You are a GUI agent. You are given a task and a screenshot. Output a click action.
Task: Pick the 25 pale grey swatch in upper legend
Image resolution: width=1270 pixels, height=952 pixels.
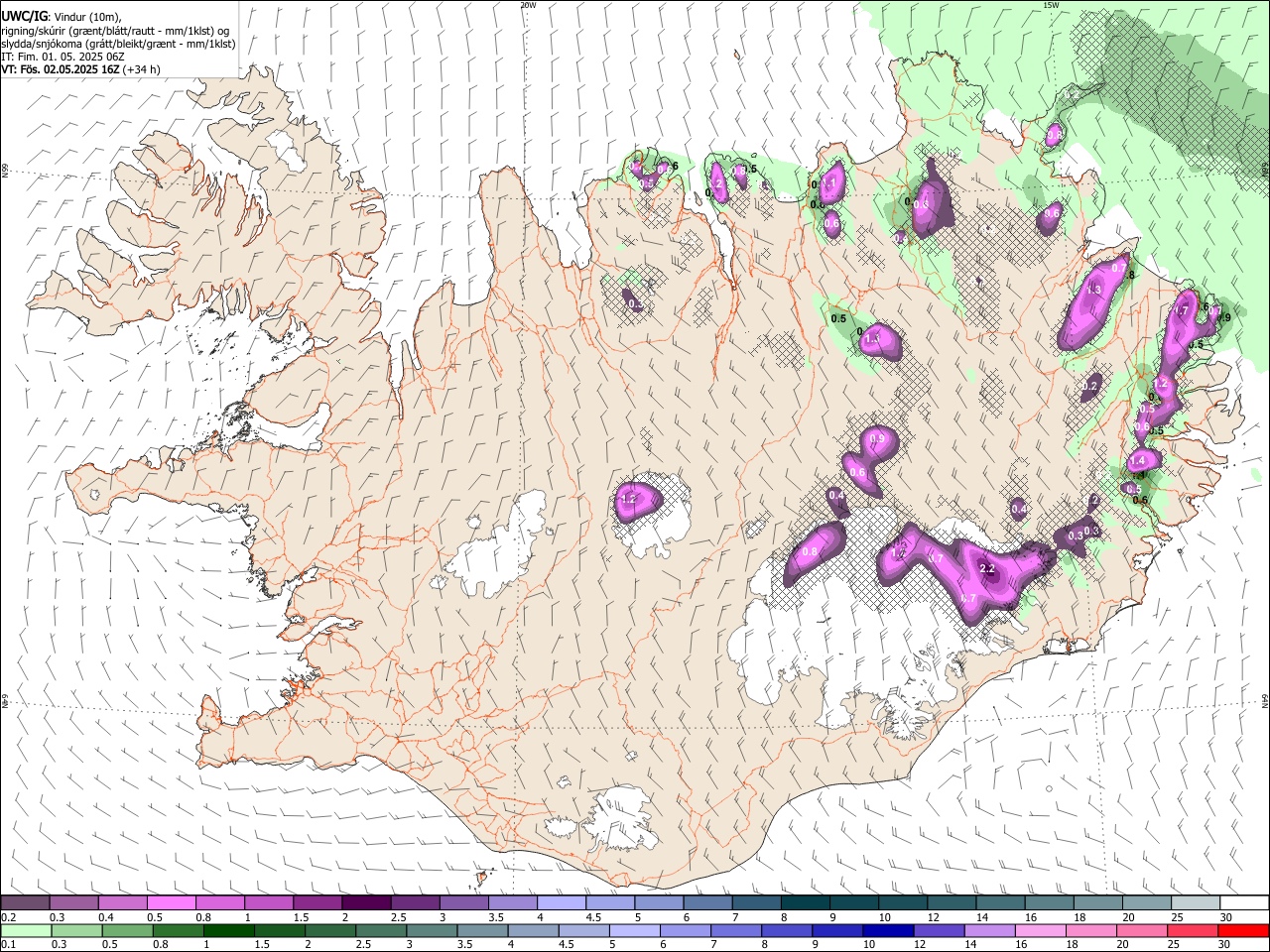(x=1195, y=903)
